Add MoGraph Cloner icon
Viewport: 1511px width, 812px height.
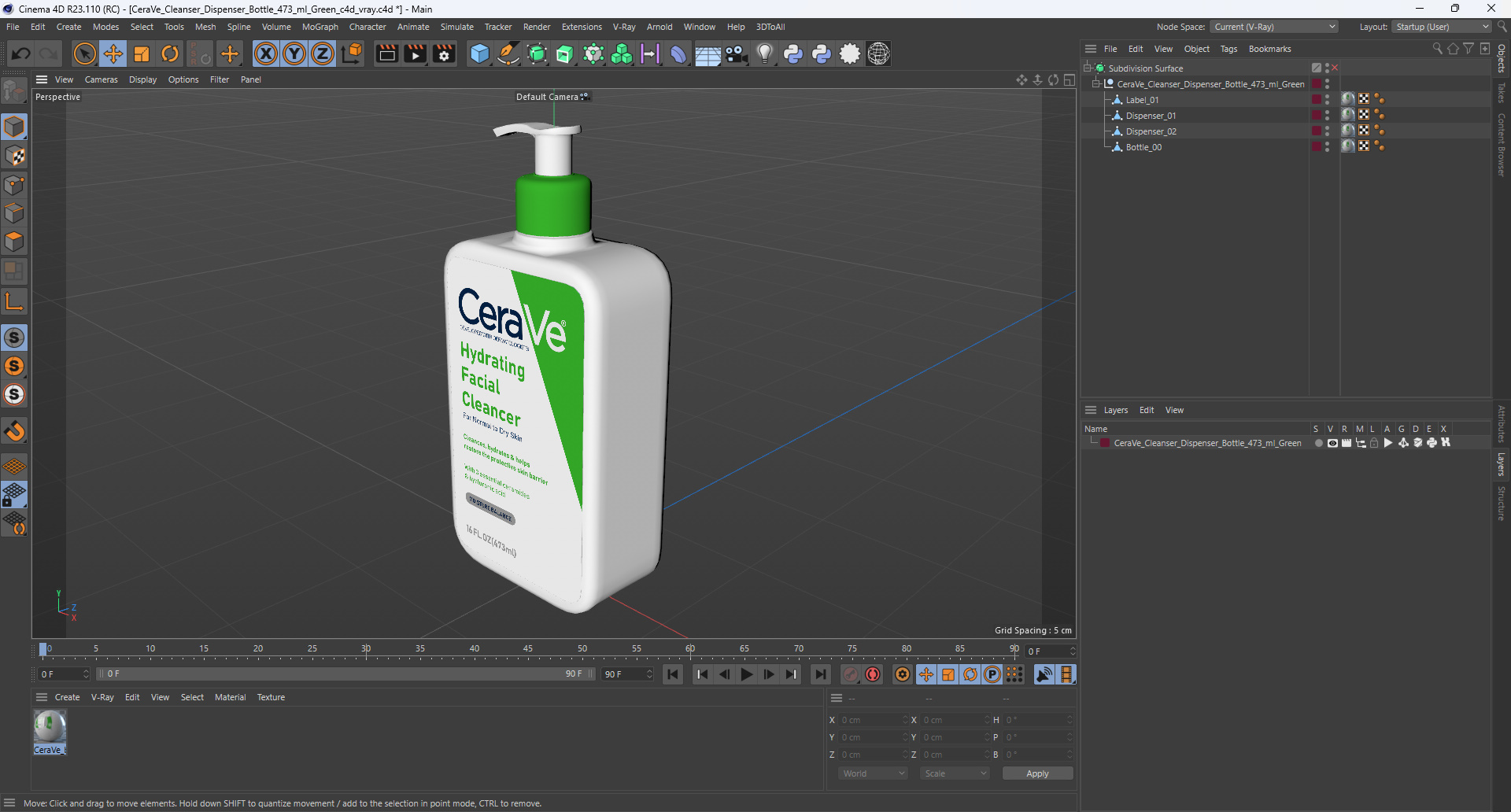(x=622, y=54)
